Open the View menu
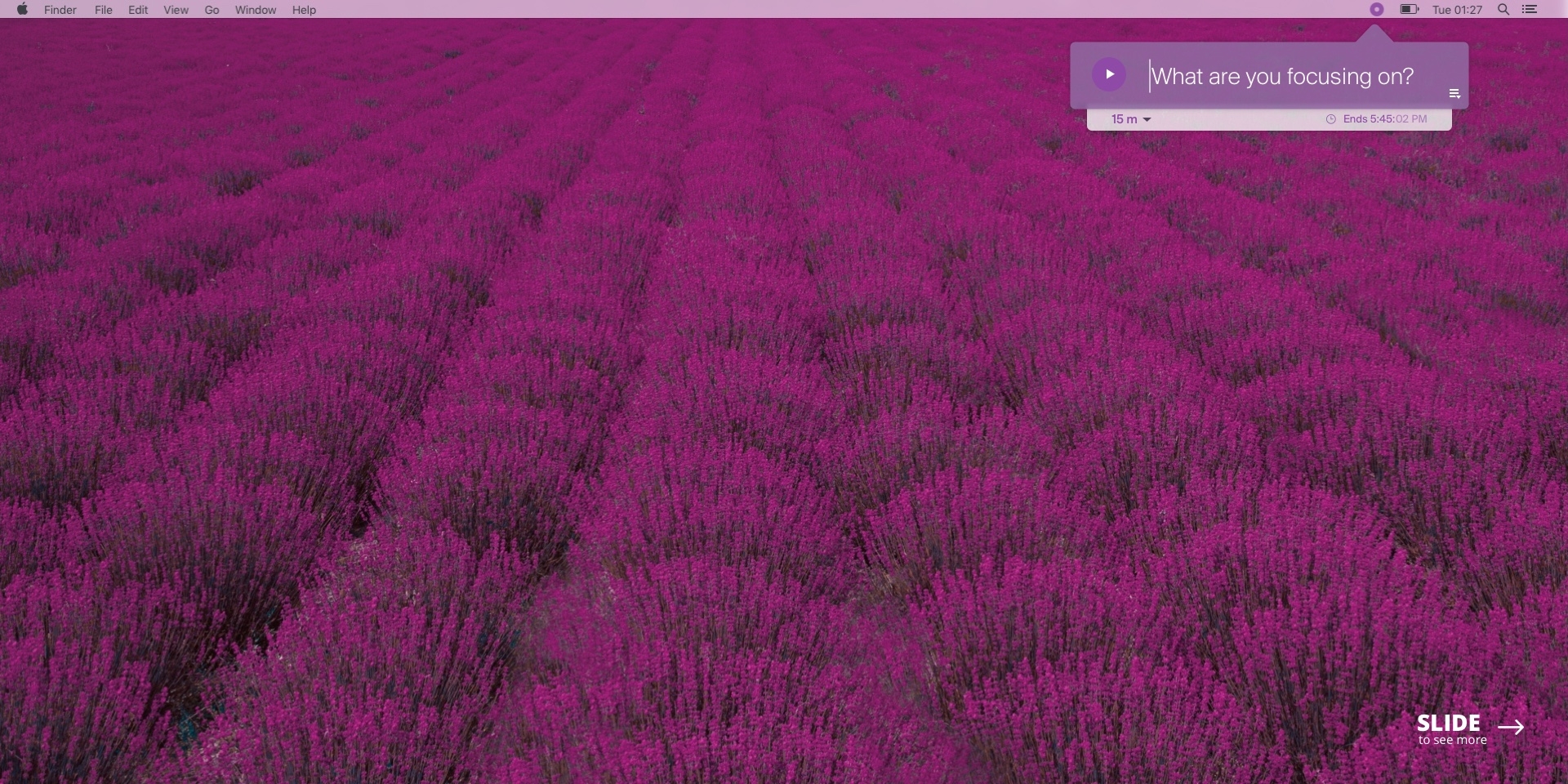Screen dimensions: 1568x784 coord(176,10)
